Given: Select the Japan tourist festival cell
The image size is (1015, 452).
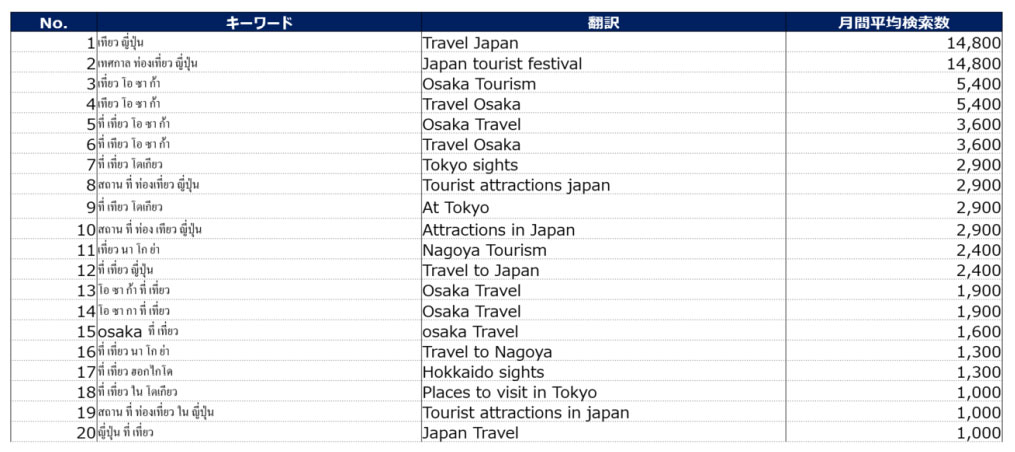Looking at the screenshot, I should [603, 63].
